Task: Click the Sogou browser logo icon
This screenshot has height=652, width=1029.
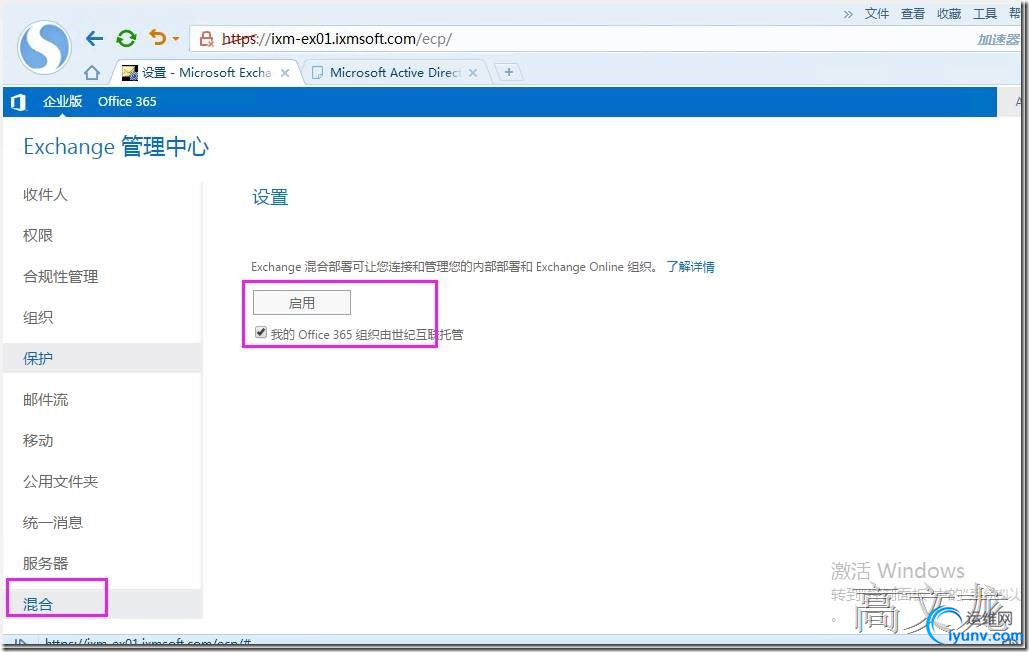Action: coord(45,47)
